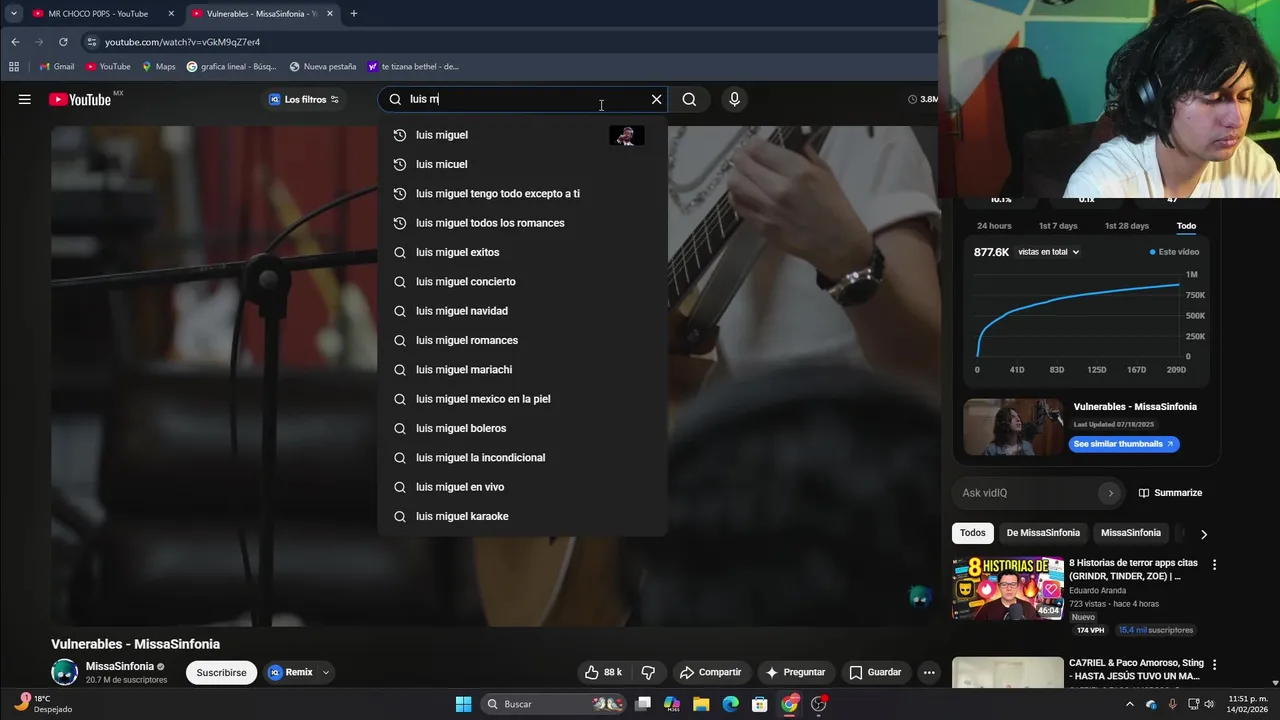Send Ask vidIQ query with arrow button
This screenshot has width=1280, height=720.
tap(1110, 493)
